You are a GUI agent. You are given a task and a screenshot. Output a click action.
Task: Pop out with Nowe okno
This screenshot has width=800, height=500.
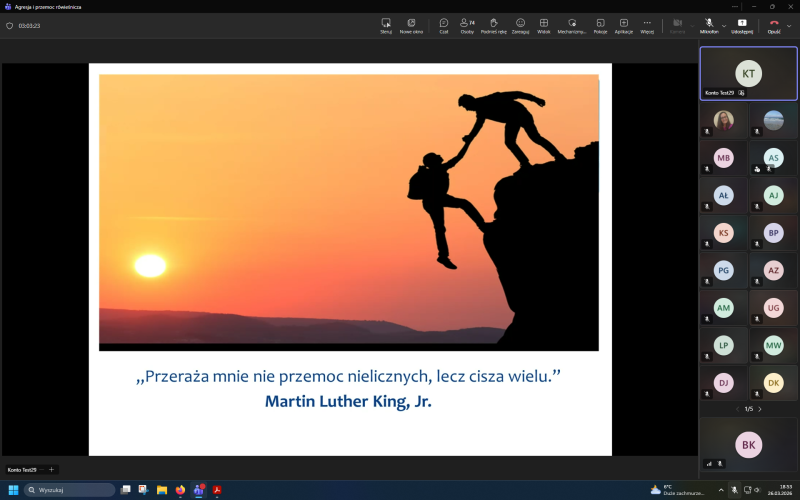(x=411, y=25)
